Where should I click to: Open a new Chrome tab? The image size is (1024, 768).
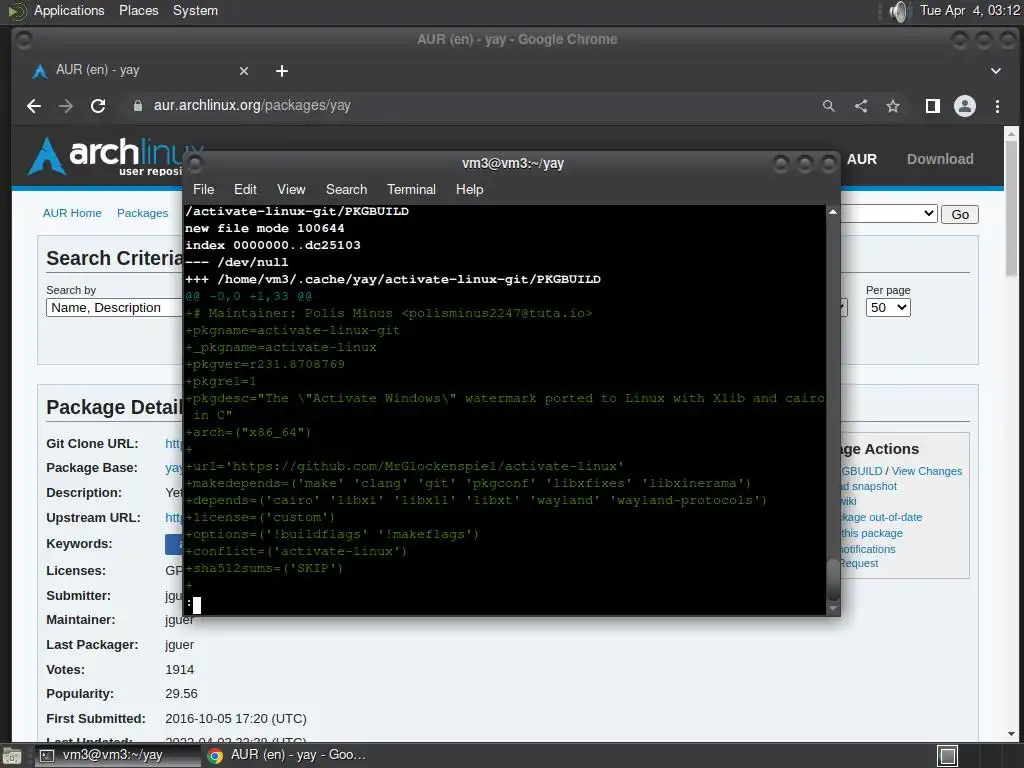pyautogui.click(x=281, y=71)
